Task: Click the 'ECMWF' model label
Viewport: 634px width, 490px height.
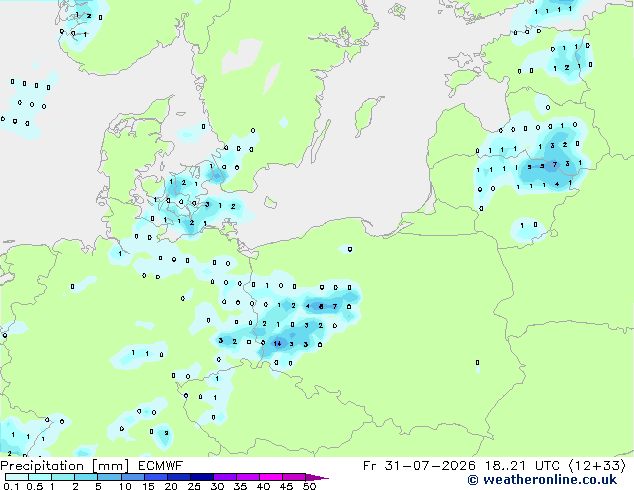Action: coord(161,466)
